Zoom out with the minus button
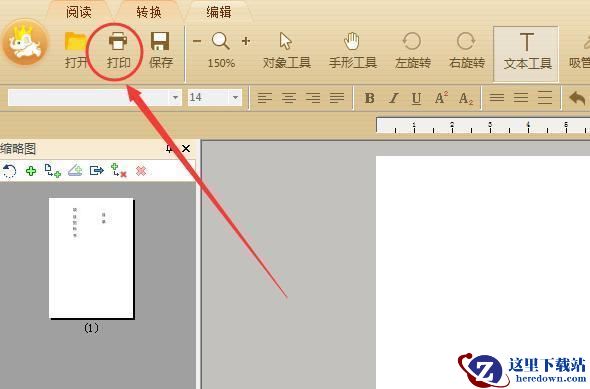The height and width of the screenshot is (389, 590). 197,41
